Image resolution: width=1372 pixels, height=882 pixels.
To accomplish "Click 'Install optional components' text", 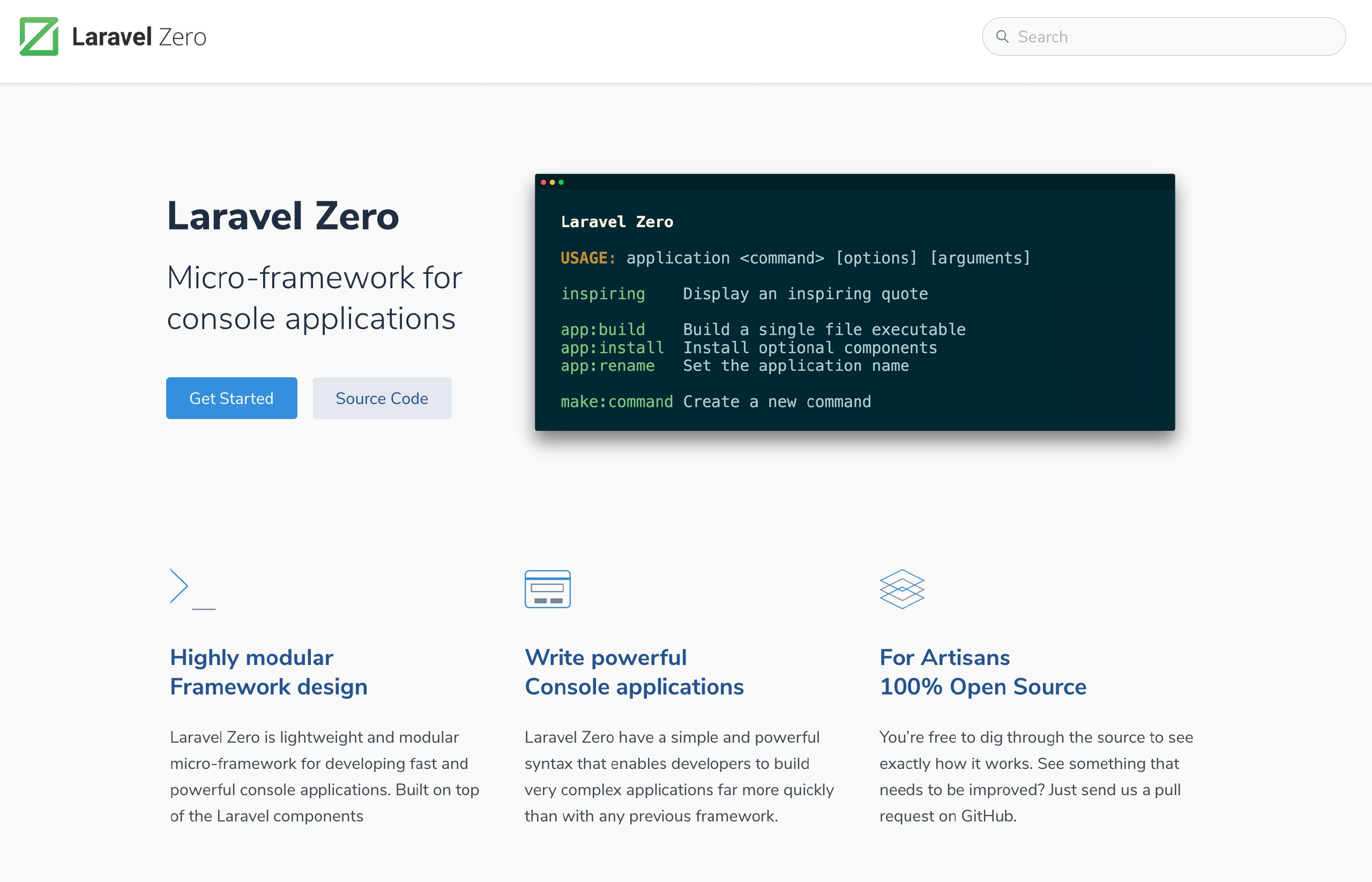I will point(810,348).
